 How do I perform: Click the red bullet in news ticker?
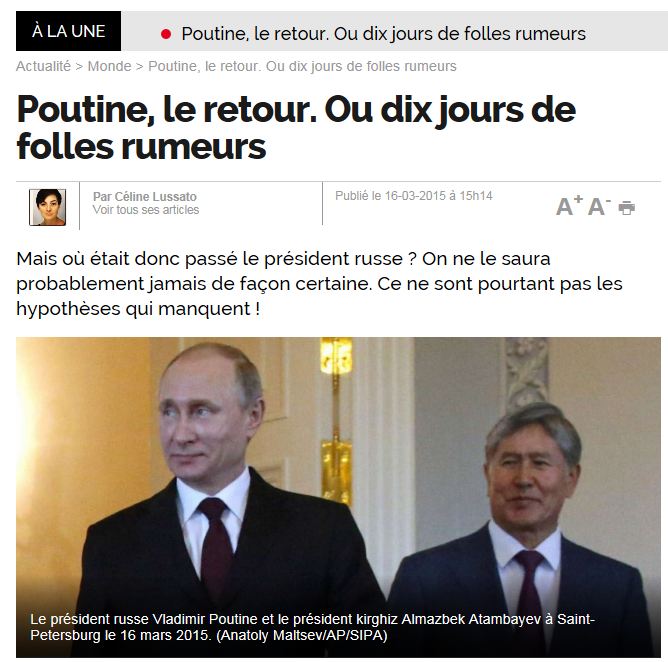click(x=166, y=34)
